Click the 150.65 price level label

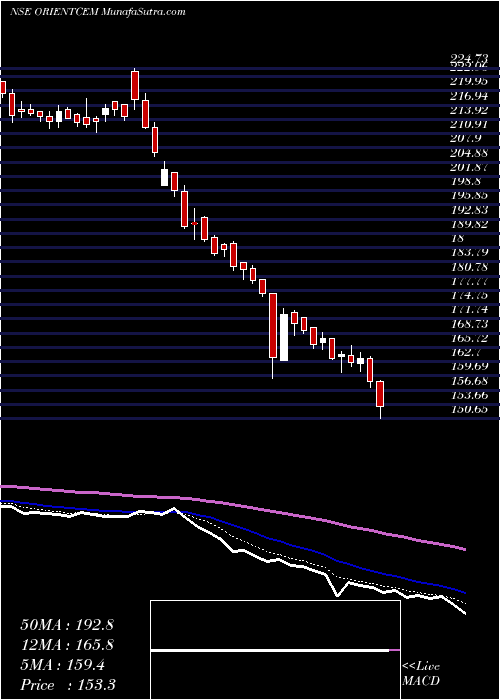coord(468,409)
